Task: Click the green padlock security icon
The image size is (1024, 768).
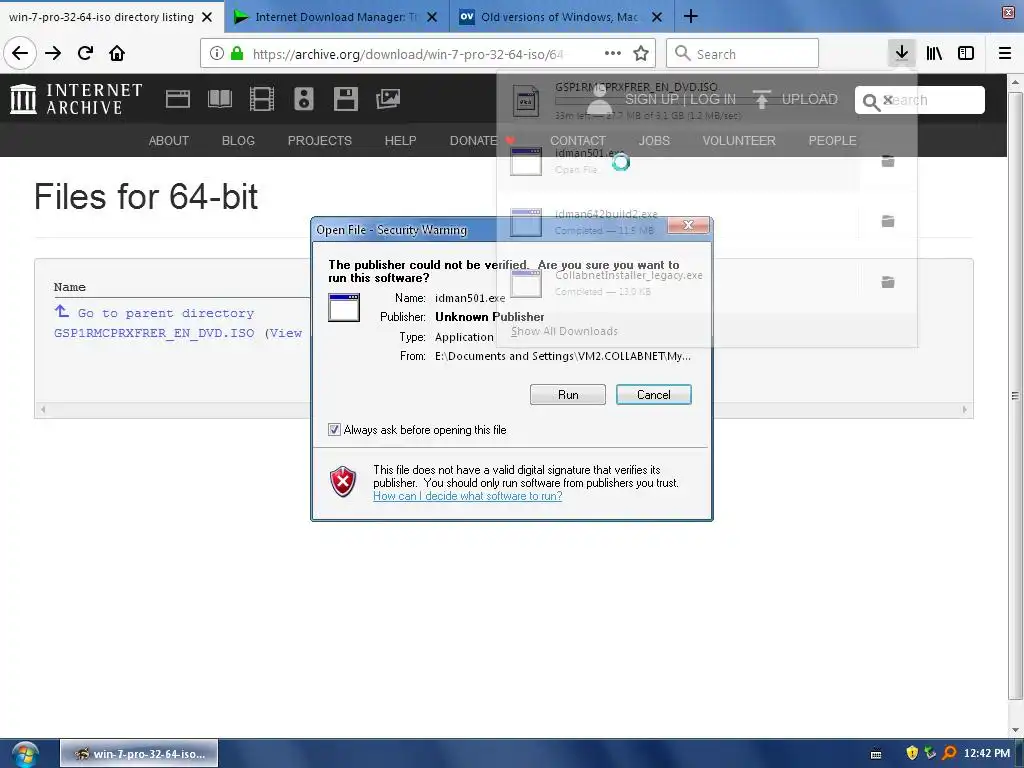Action: 238,54
